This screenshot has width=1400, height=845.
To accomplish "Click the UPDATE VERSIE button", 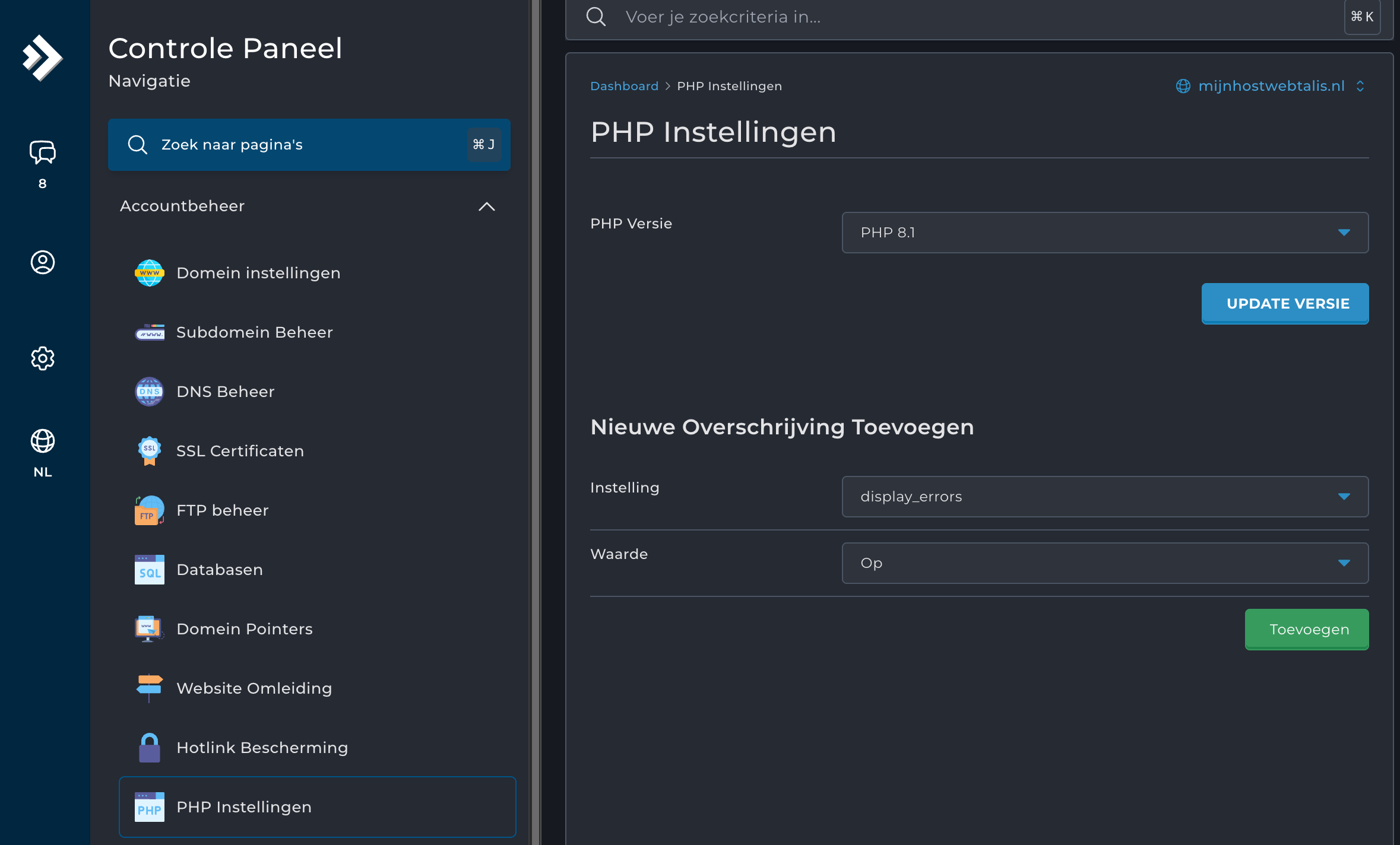I will tap(1285, 304).
